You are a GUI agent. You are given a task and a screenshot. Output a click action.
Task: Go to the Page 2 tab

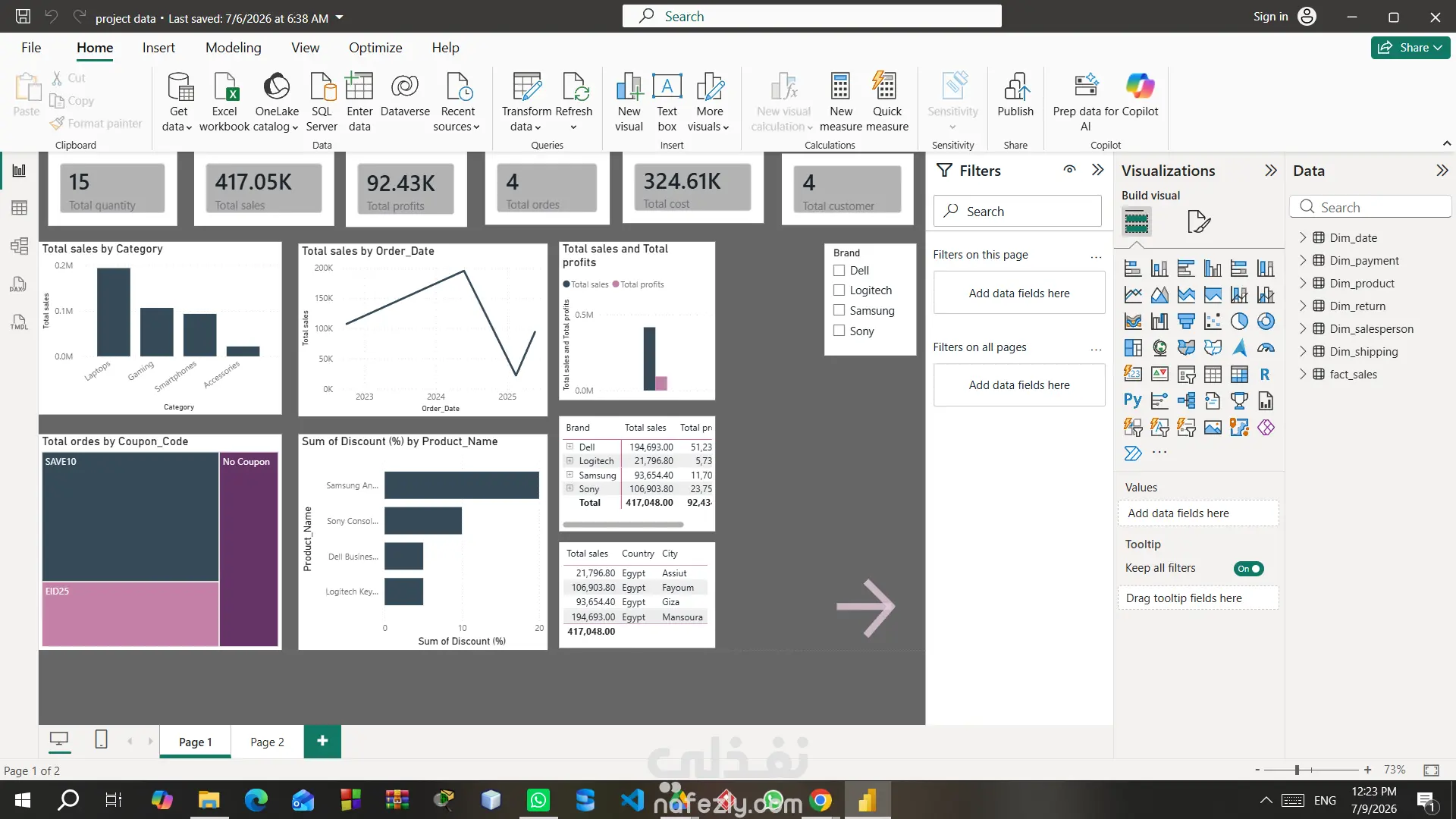click(x=267, y=742)
